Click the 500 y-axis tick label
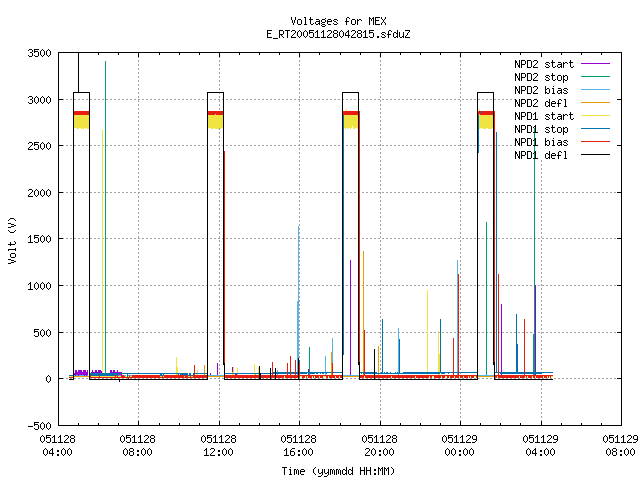 point(43,333)
